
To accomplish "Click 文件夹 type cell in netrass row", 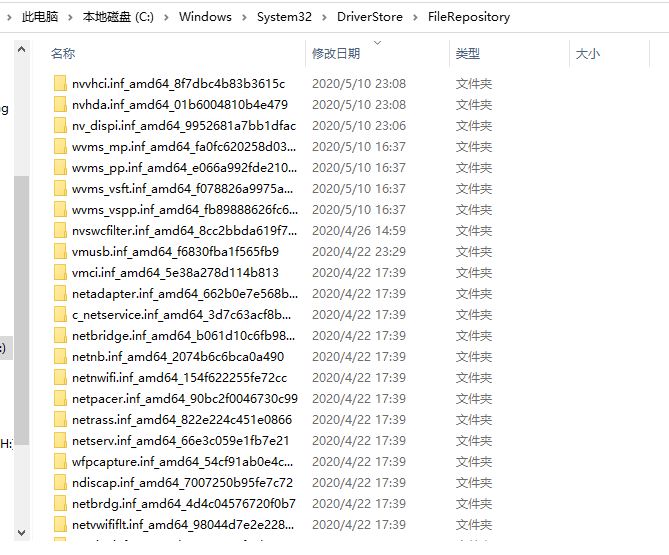I will click(474, 419).
